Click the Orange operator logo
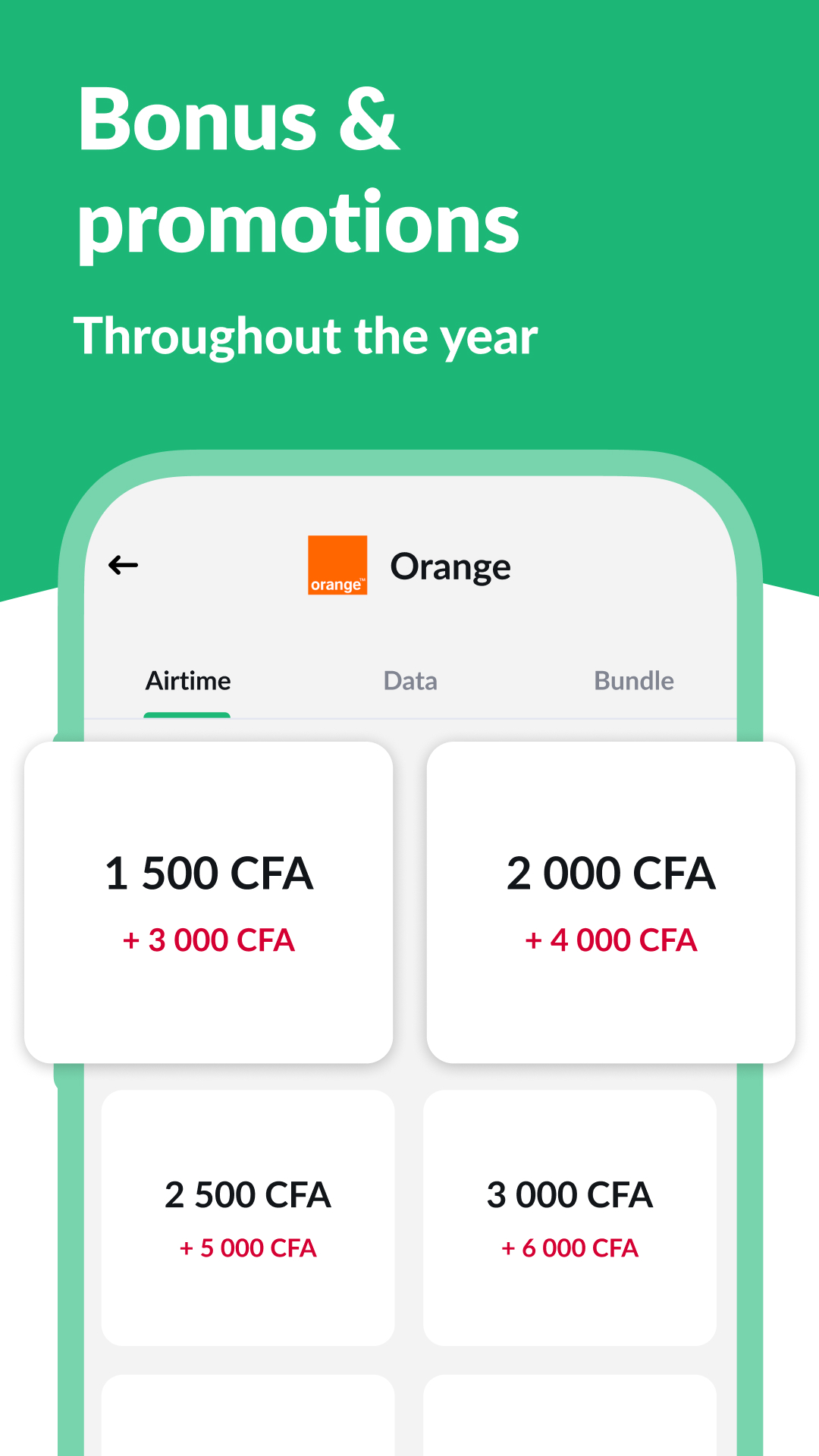This screenshot has height=1456, width=819. (337, 565)
